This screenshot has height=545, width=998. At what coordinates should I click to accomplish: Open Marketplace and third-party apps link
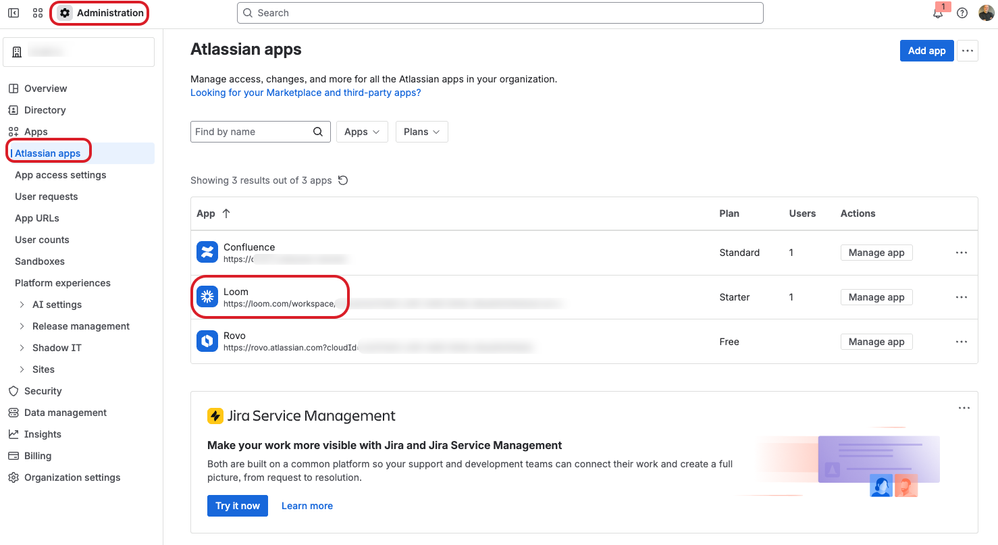[305, 93]
